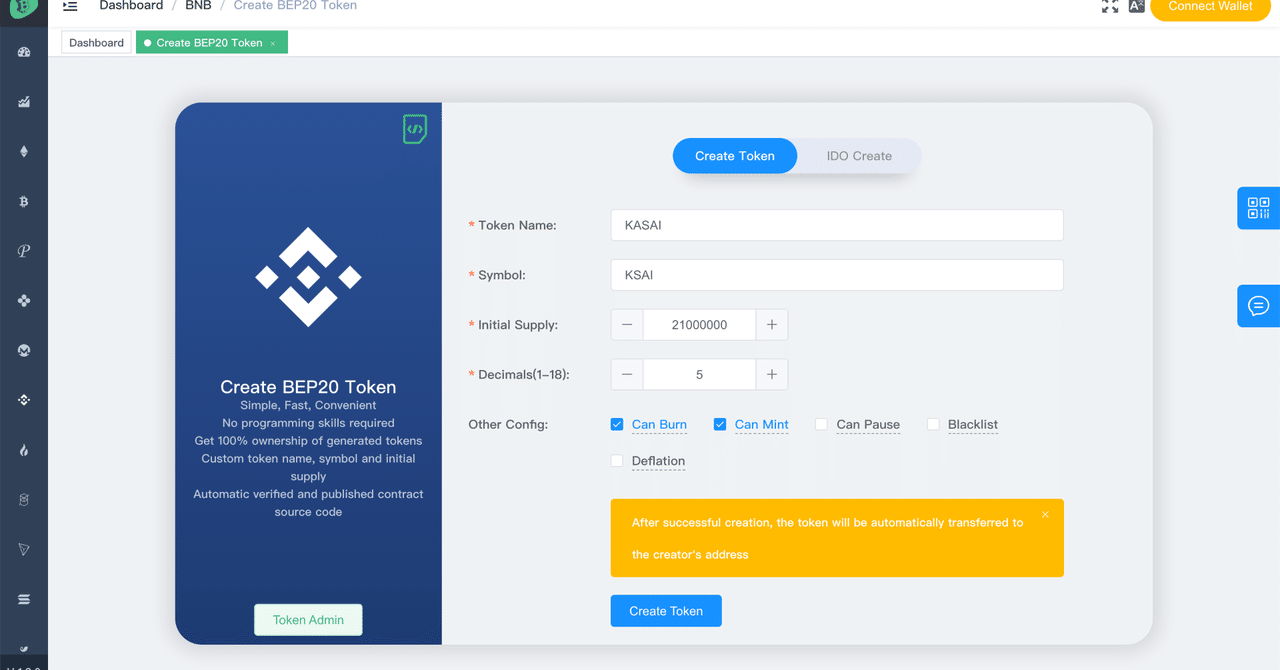The image size is (1280, 670).
Task: Uncheck the Can Burn option
Action: click(617, 424)
